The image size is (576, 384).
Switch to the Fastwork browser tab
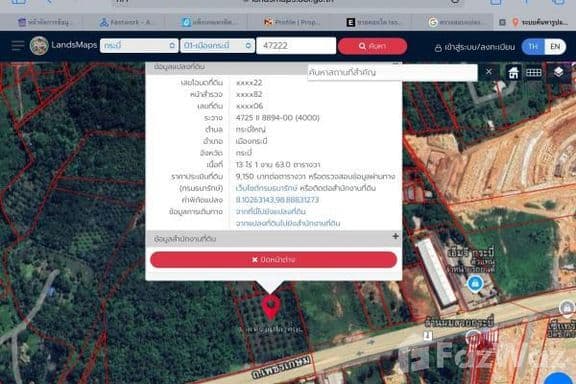click(x=126, y=22)
